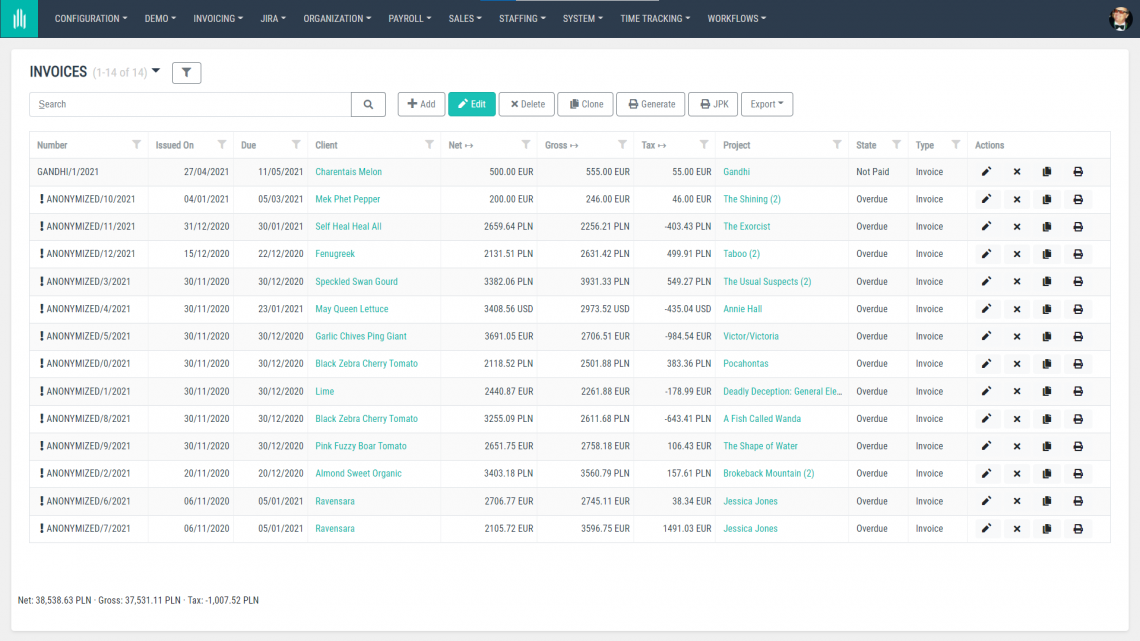Click the user avatar in the top right
This screenshot has height=641, width=1140.
(1120, 18)
